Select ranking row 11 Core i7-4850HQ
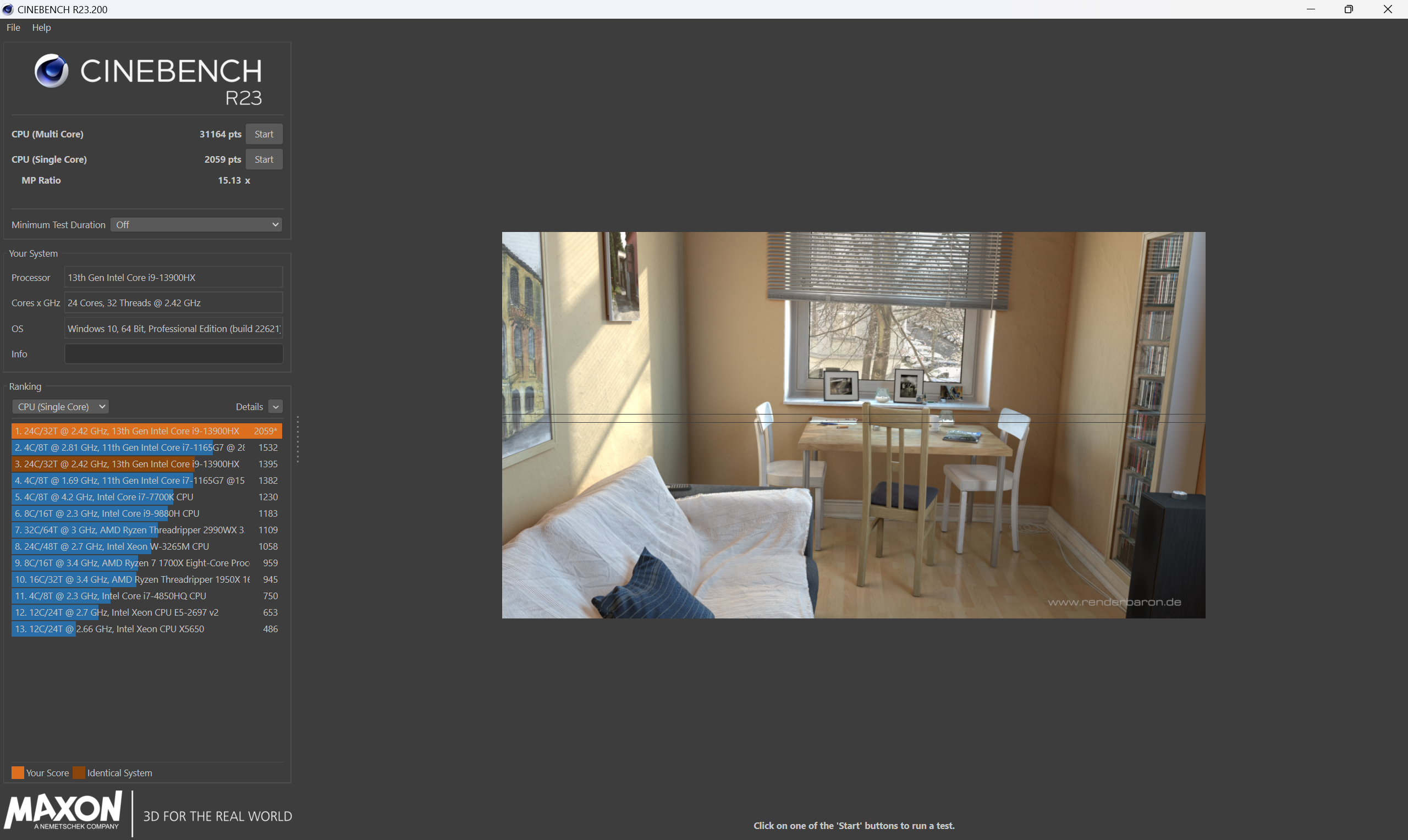The height and width of the screenshot is (840, 1408). pyautogui.click(x=147, y=595)
